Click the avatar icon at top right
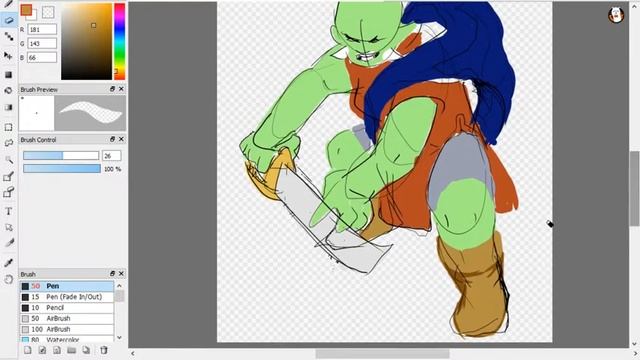This screenshot has height=360, width=640. click(616, 15)
